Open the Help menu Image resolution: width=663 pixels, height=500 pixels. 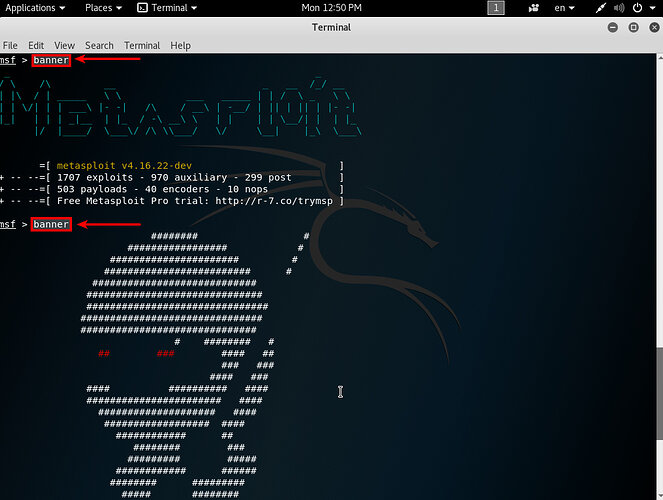[x=180, y=45]
